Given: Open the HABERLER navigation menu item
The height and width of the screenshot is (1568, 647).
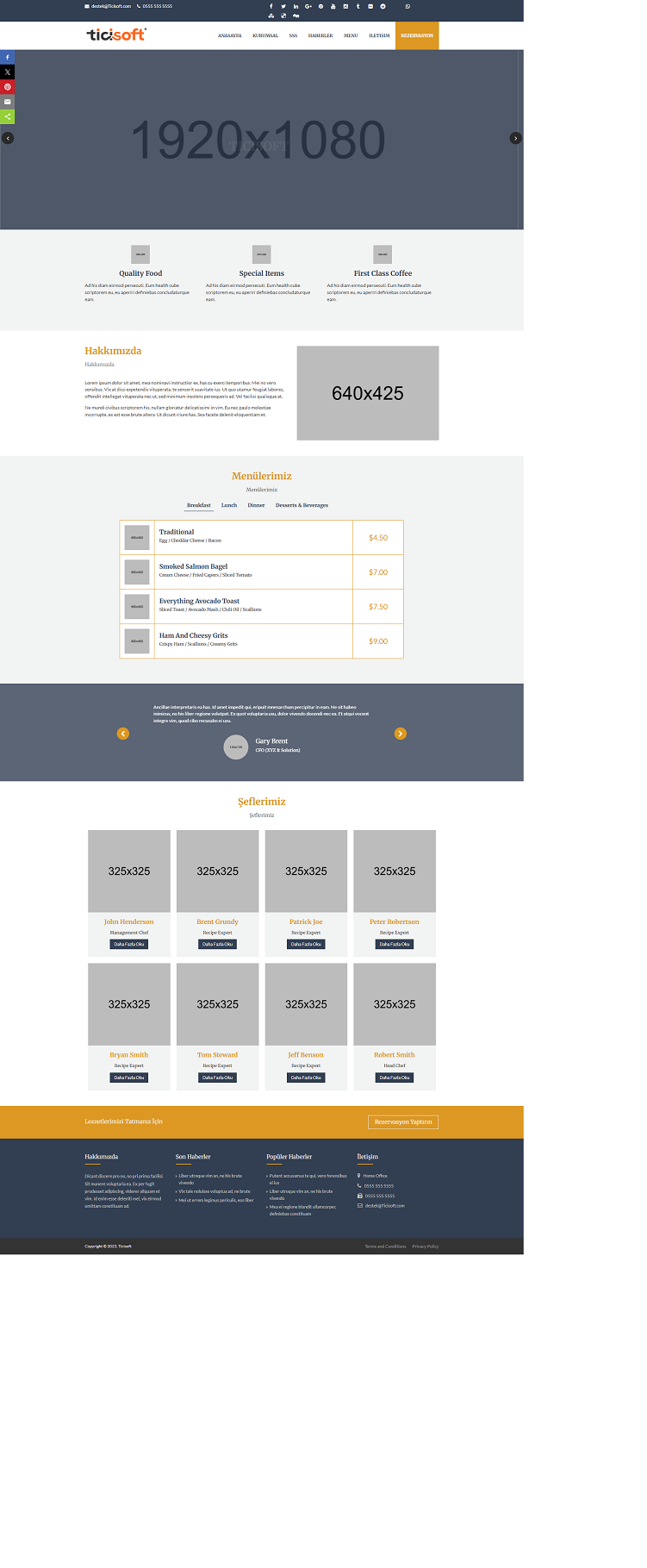Looking at the screenshot, I should [x=320, y=36].
